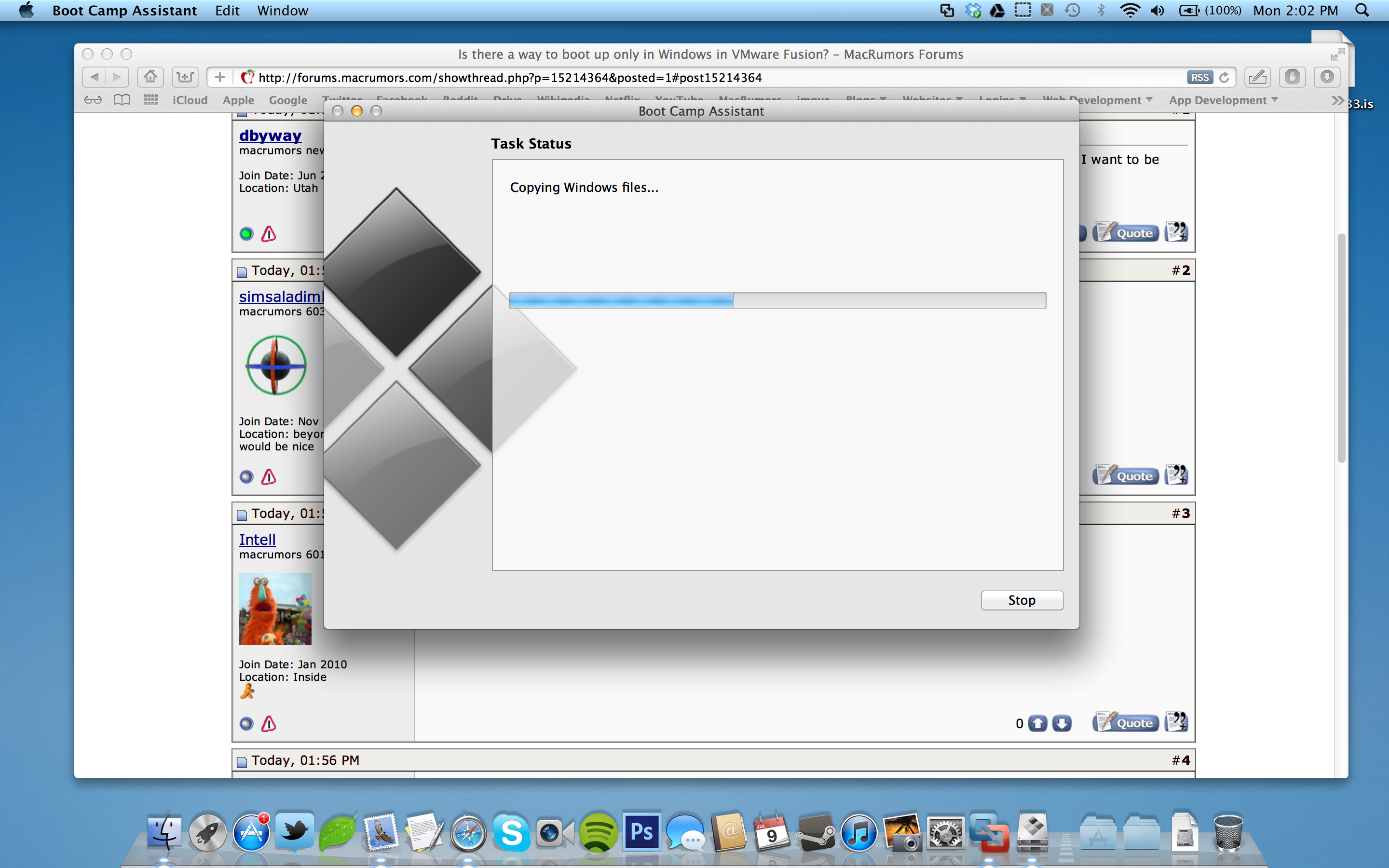Viewport: 1389px width, 868px height.
Task: Click Safari's forward navigation button
Action: [x=117, y=77]
